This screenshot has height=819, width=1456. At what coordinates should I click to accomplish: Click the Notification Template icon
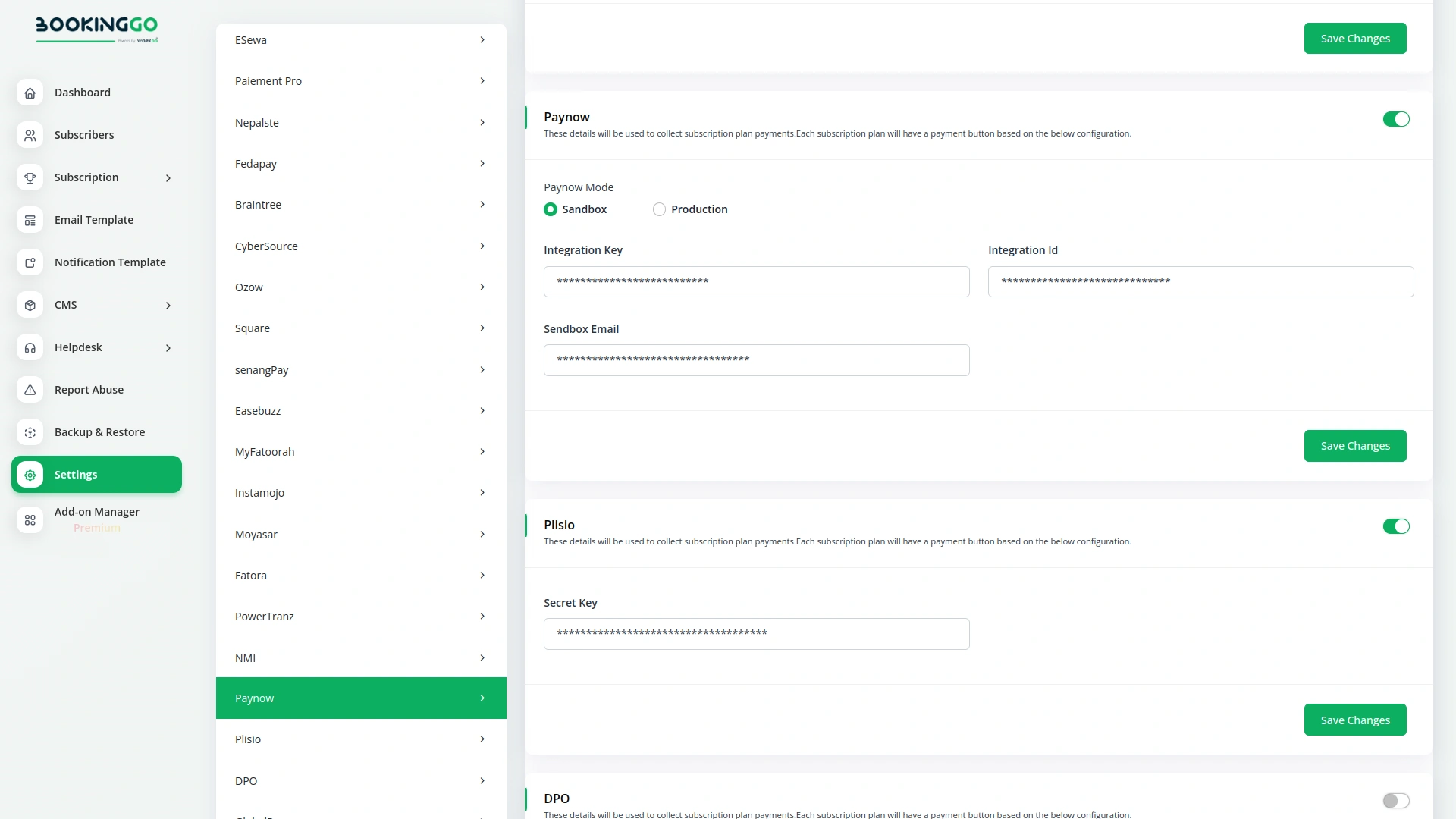[x=30, y=262]
